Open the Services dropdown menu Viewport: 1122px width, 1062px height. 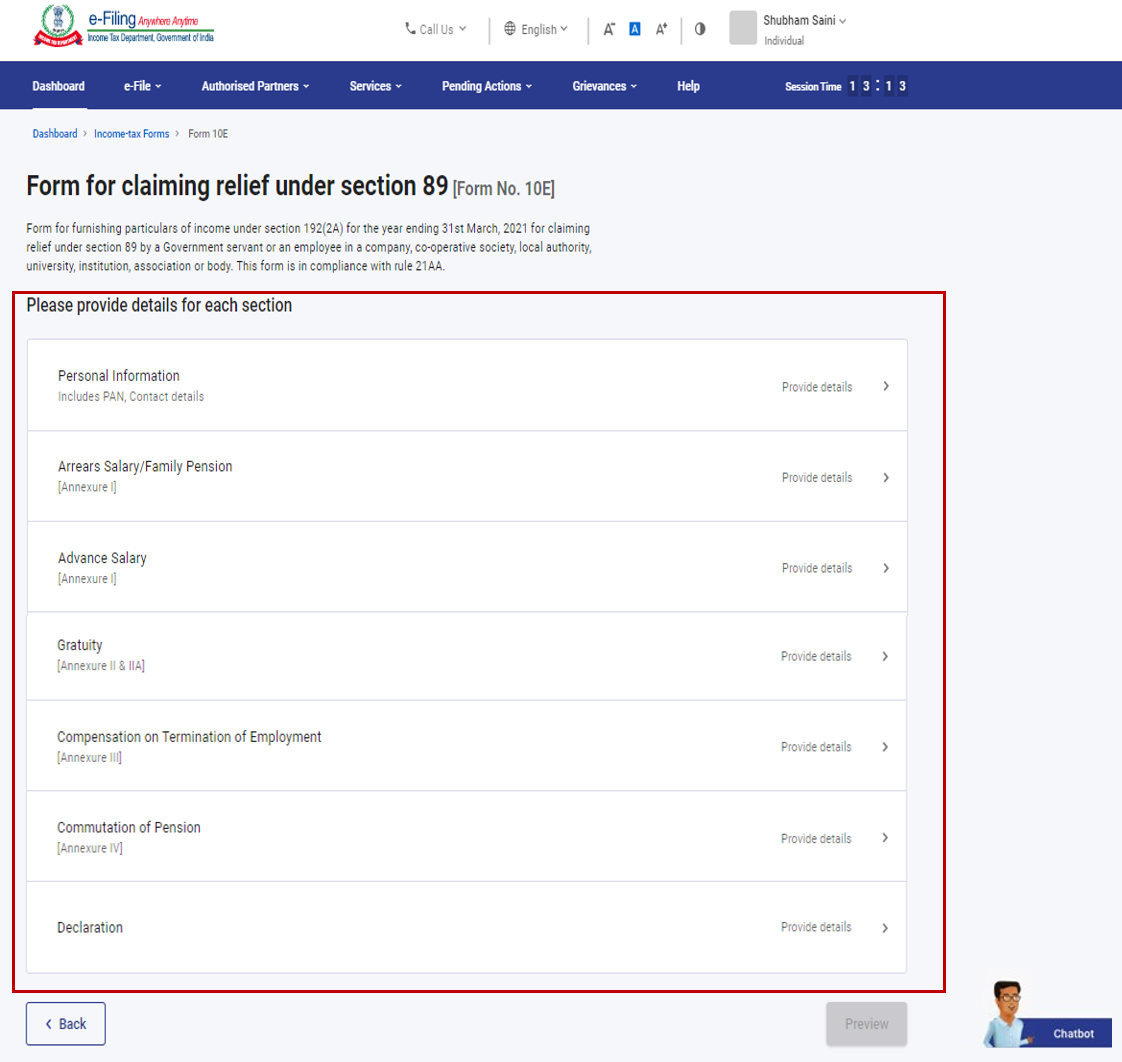375,86
